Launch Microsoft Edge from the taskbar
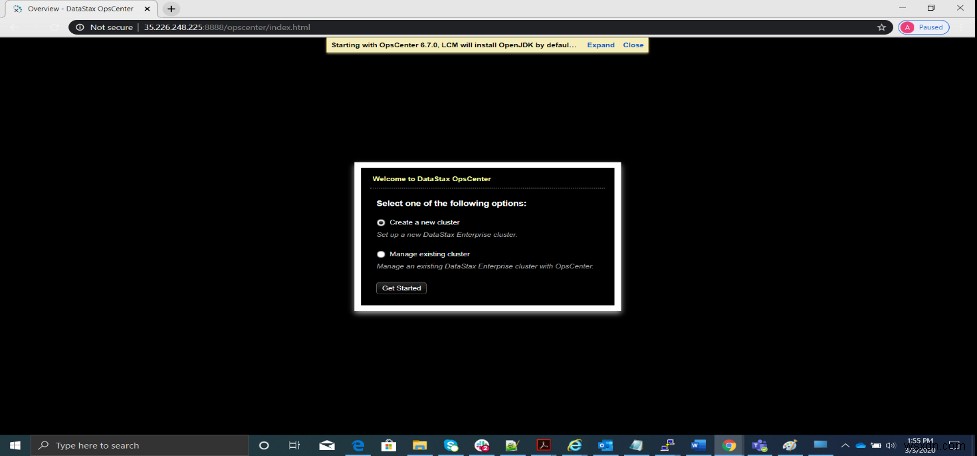977x456 pixels. pos(358,445)
